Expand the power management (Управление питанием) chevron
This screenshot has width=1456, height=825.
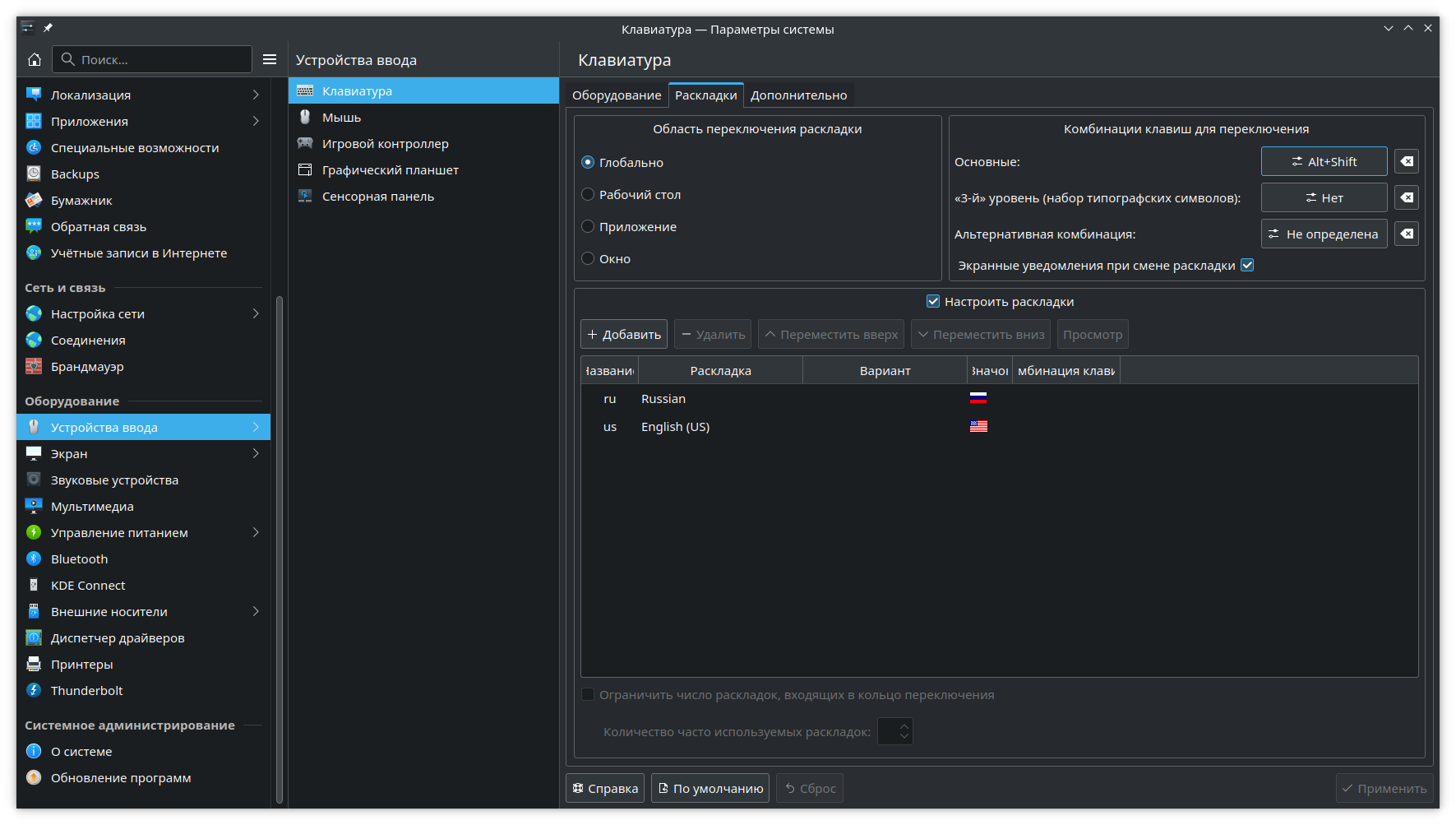pyautogui.click(x=256, y=532)
